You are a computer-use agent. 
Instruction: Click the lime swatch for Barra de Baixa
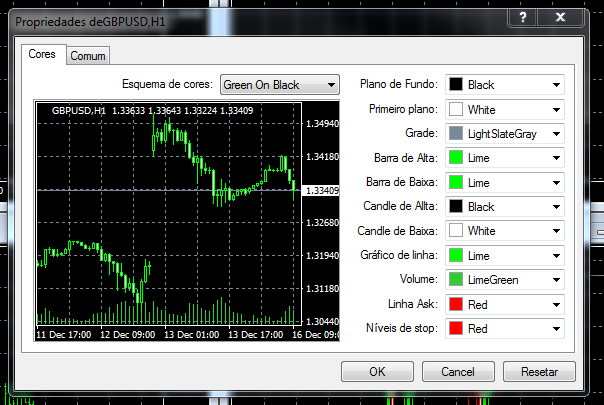[x=456, y=182]
